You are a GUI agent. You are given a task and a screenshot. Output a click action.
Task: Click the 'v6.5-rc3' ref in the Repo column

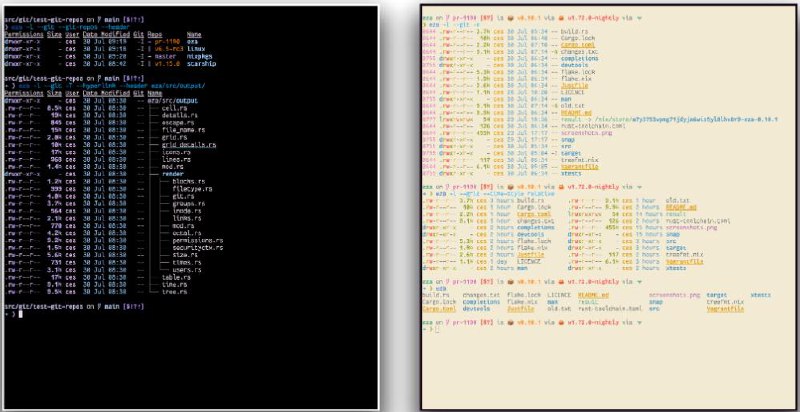point(168,49)
